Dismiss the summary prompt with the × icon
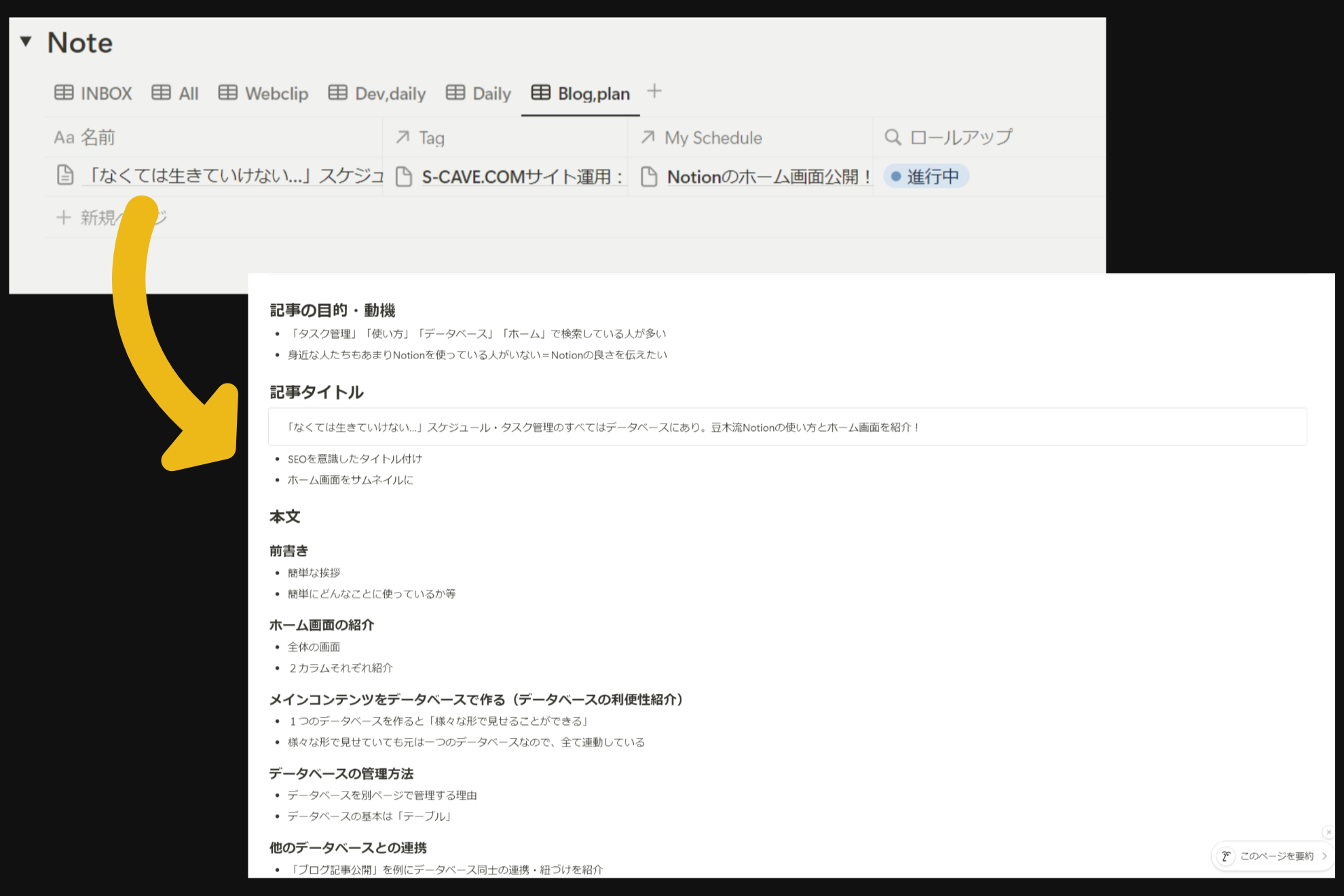The height and width of the screenshot is (896, 1344). pyautogui.click(x=1328, y=832)
